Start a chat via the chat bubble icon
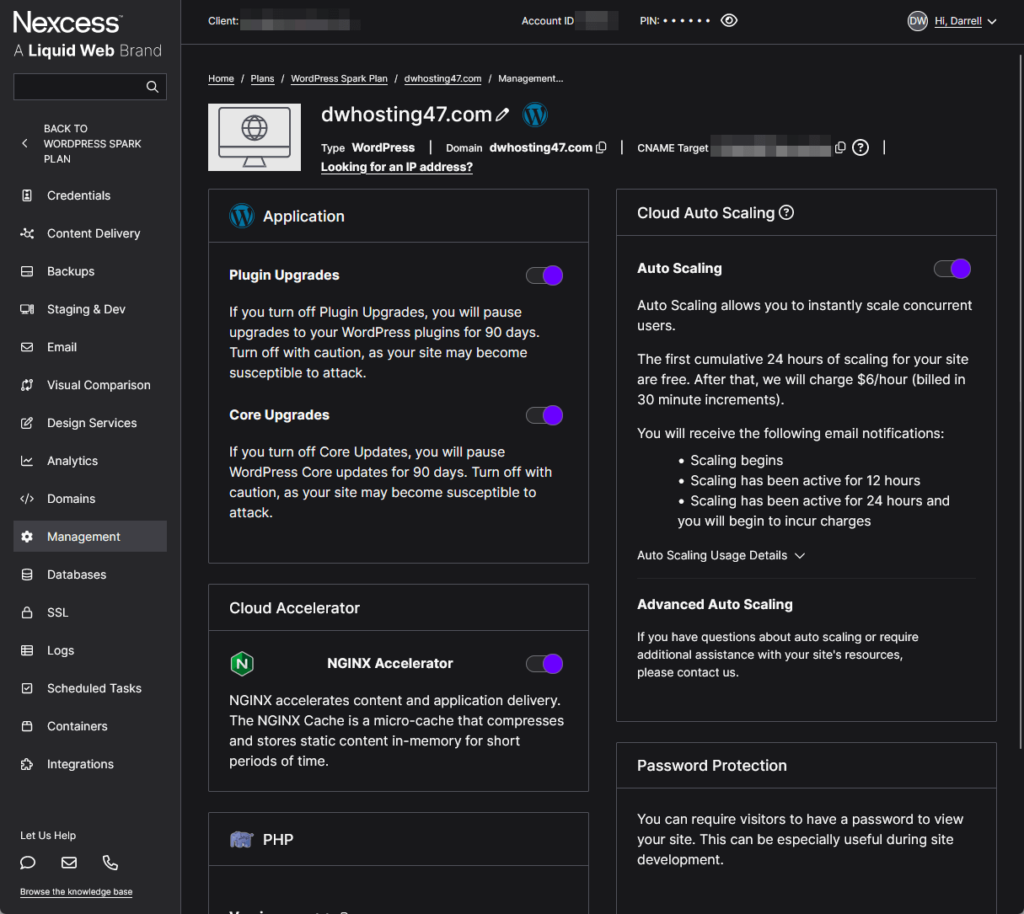Image resolution: width=1024 pixels, height=914 pixels. [x=27, y=863]
